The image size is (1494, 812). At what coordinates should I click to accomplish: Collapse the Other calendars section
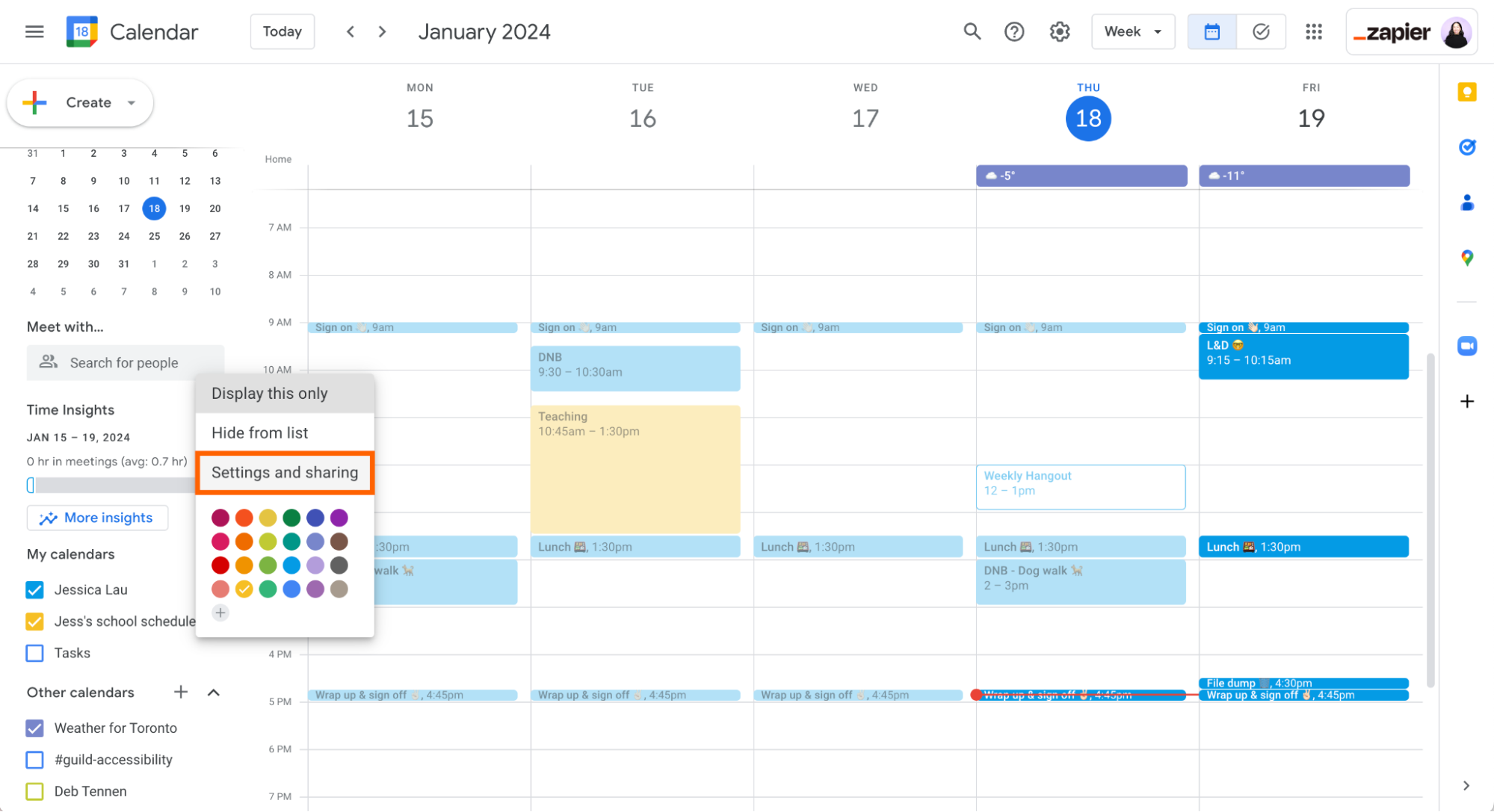coord(214,692)
